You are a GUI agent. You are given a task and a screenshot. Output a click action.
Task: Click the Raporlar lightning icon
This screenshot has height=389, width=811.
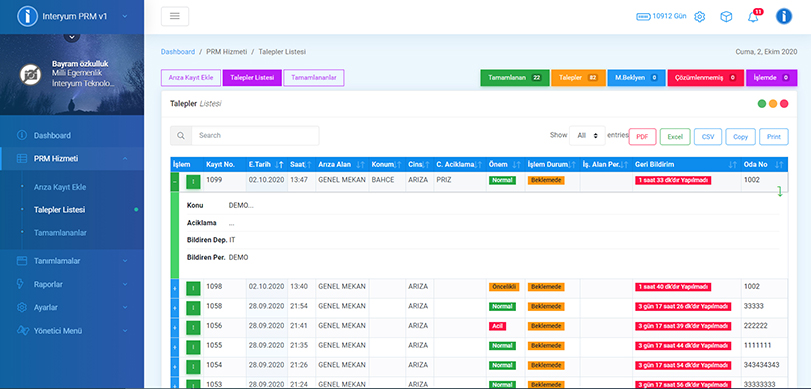coord(21,284)
